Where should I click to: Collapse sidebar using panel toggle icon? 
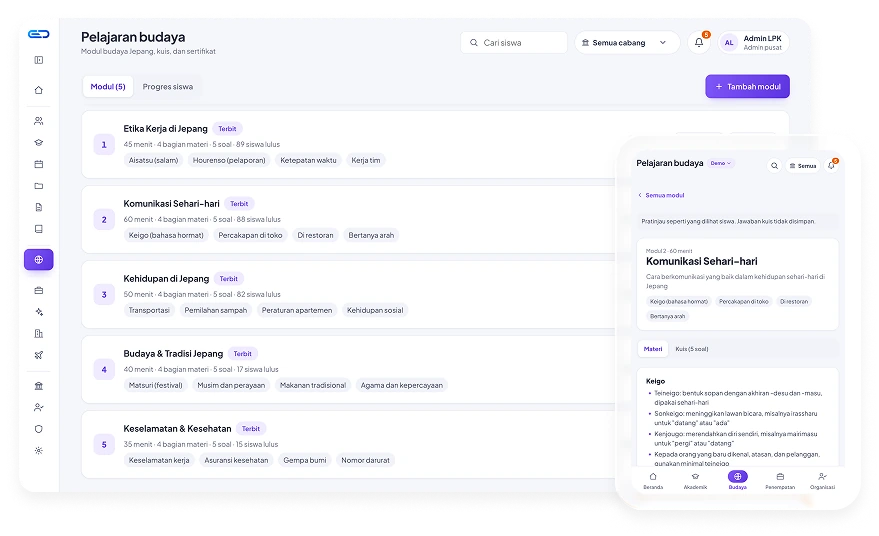pyautogui.click(x=39, y=60)
